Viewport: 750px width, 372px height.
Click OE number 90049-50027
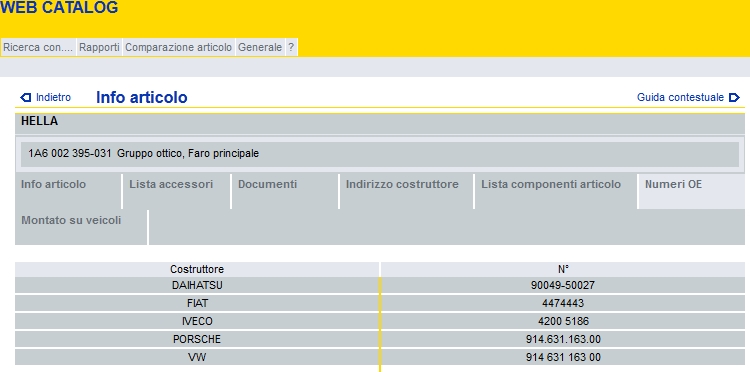pyautogui.click(x=563, y=285)
